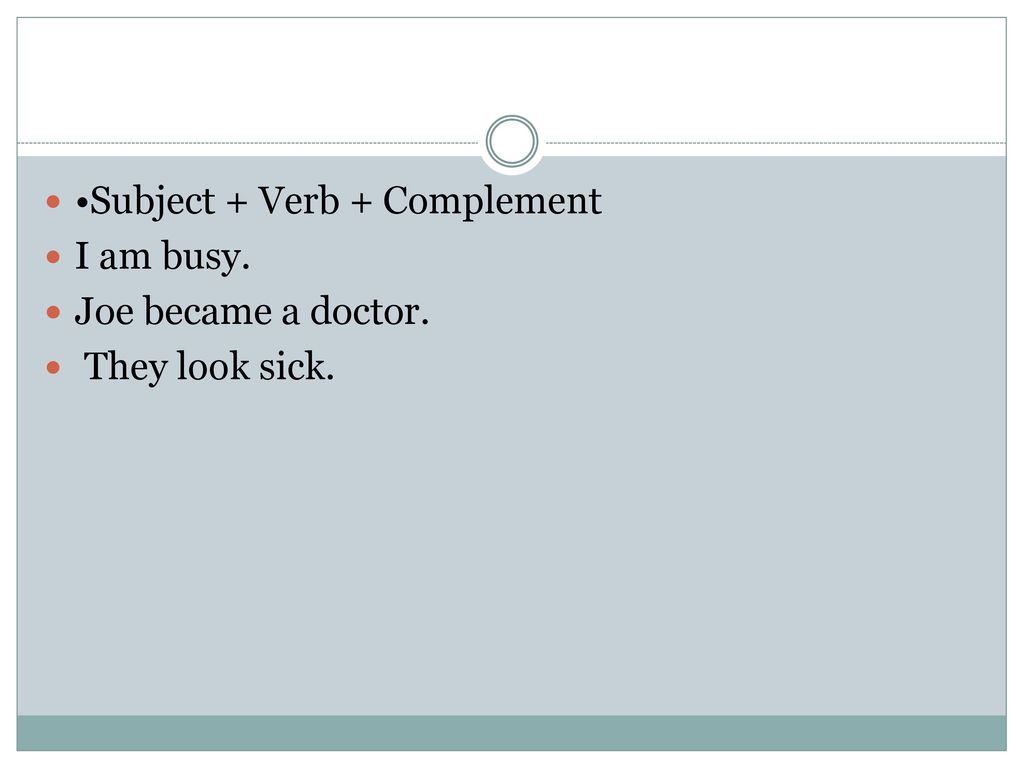1024x768 pixels.
Task: Click the word 'Joe'
Action: (104, 311)
